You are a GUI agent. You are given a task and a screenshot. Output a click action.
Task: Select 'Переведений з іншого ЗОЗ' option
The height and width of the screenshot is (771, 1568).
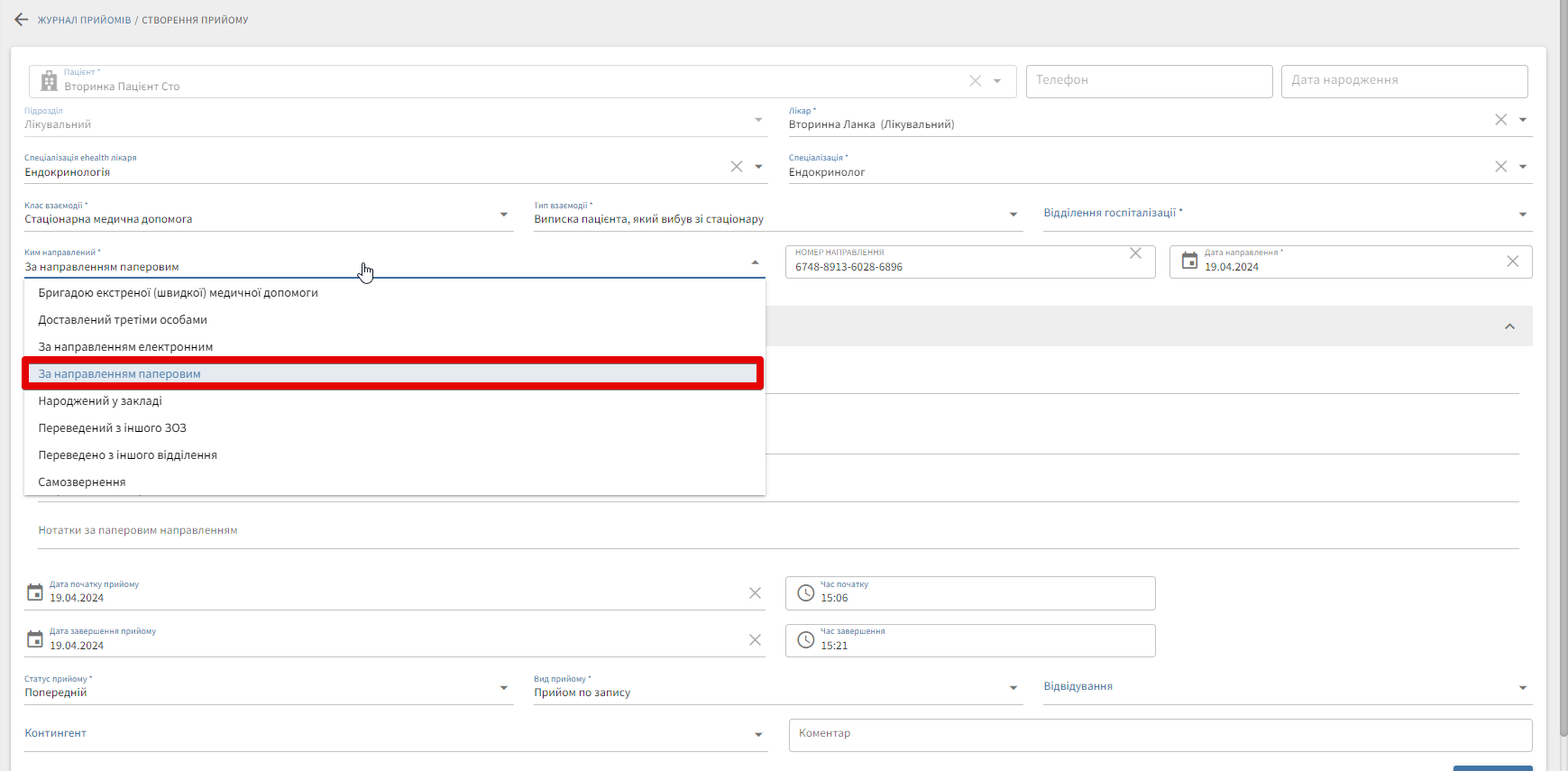coord(112,428)
